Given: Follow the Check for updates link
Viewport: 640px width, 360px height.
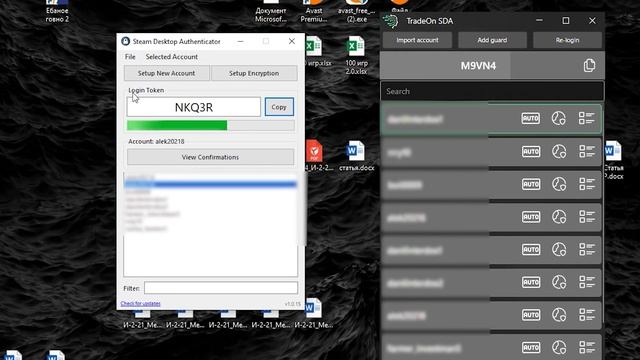Looking at the screenshot, I should pos(140,304).
